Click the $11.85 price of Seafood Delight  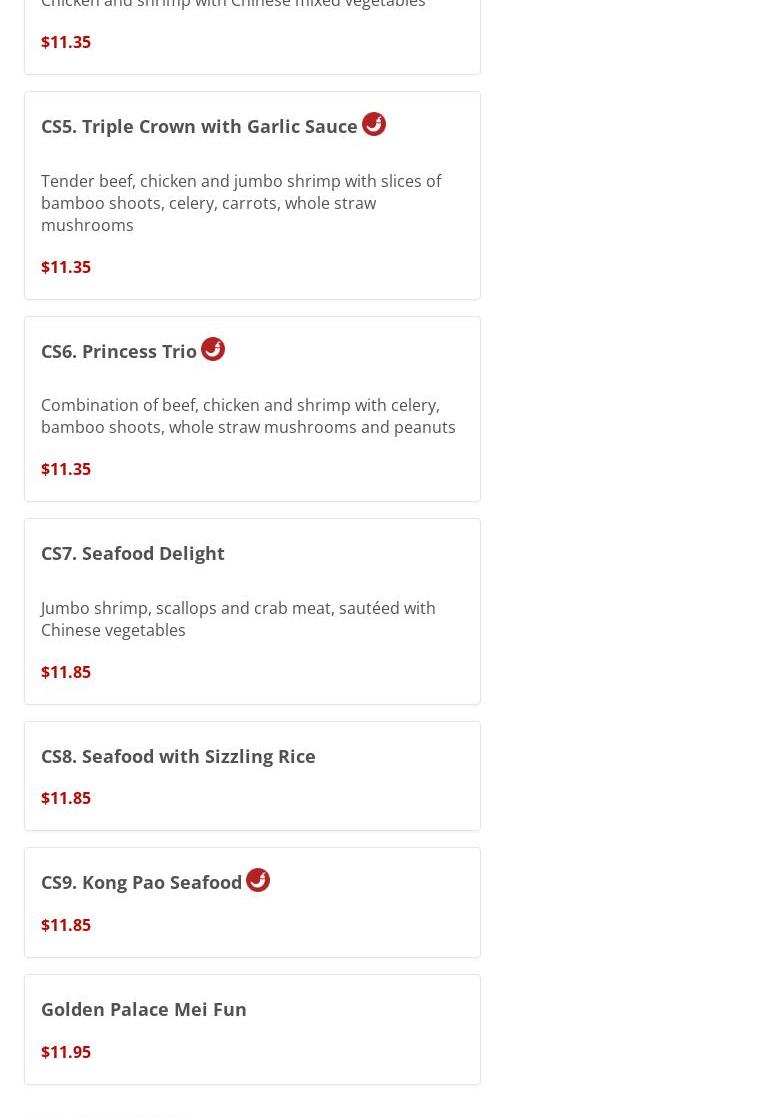(66, 672)
